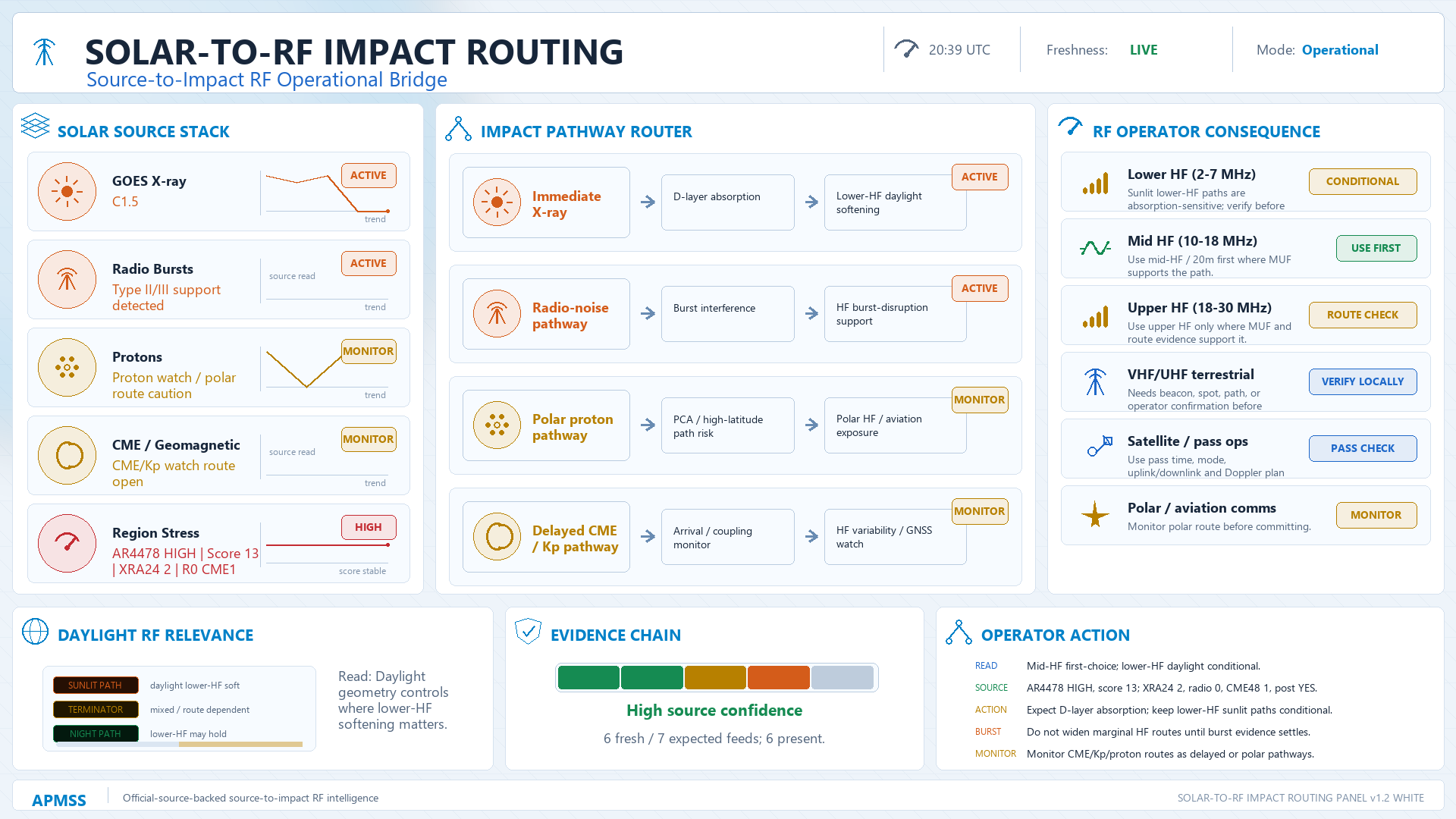Click the Mid HF green waveform icon
Screen dimensions: 1456x819
pyautogui.click(x=1096, y=248)
